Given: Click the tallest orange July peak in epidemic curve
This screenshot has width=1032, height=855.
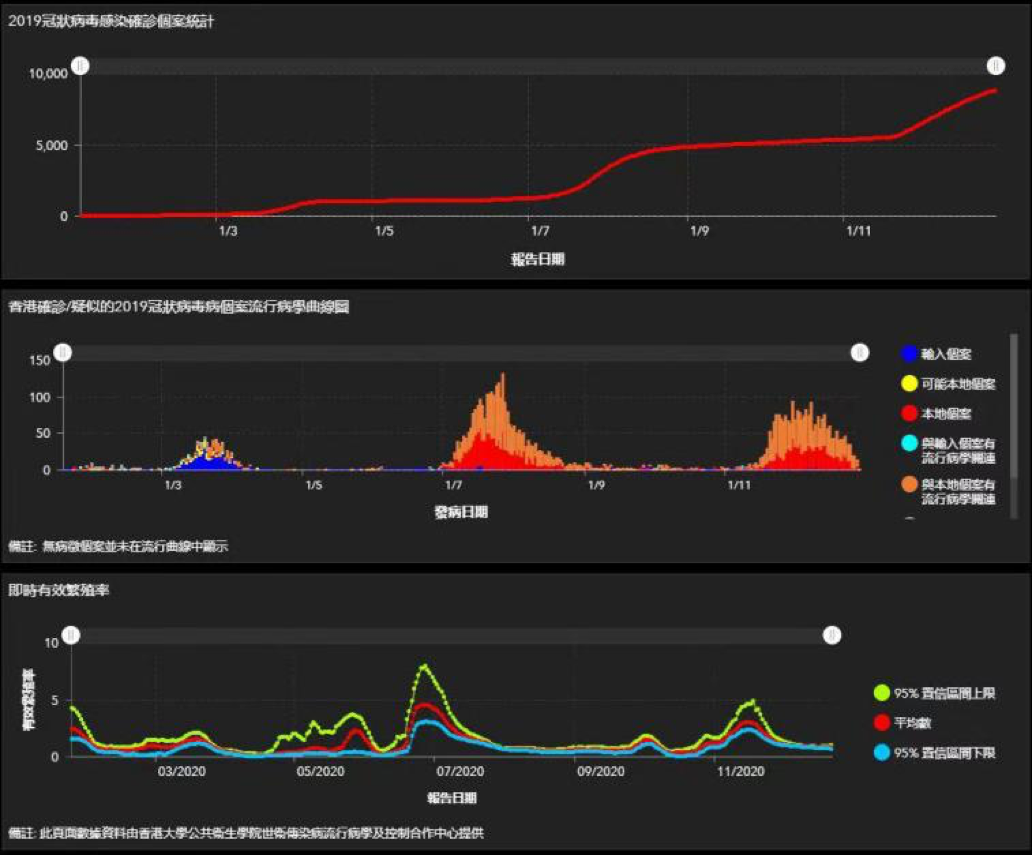Looking at the screenshot, I should [503, 380].
